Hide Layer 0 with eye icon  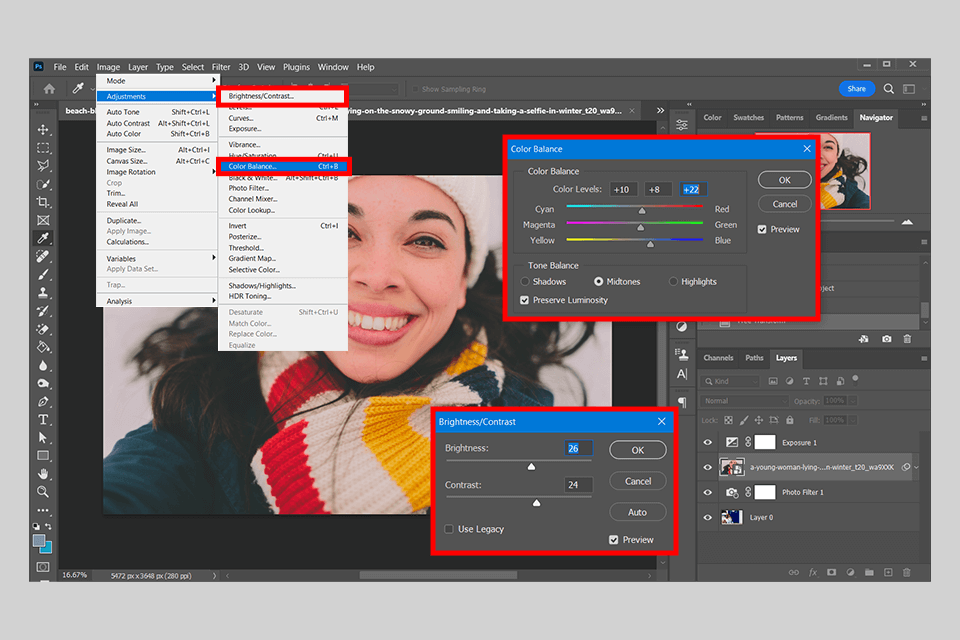pyautogui.click(x=708, y=518)
